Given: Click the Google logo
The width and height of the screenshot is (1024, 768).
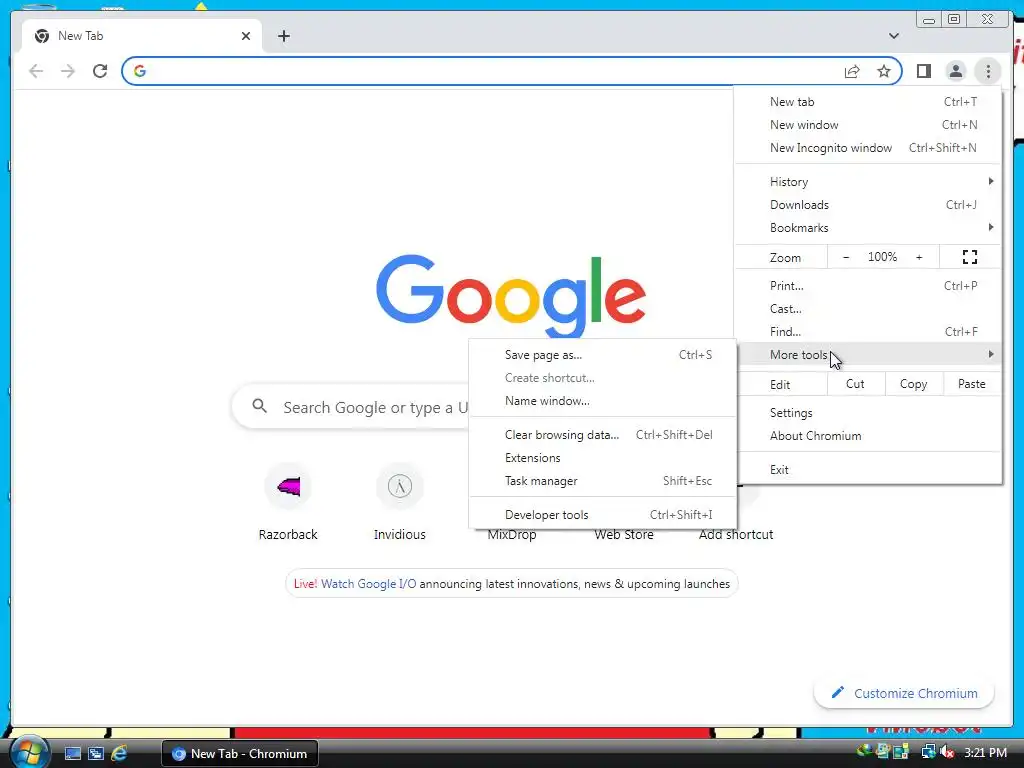Looking at the screenshot, I should tap(511, 296).
